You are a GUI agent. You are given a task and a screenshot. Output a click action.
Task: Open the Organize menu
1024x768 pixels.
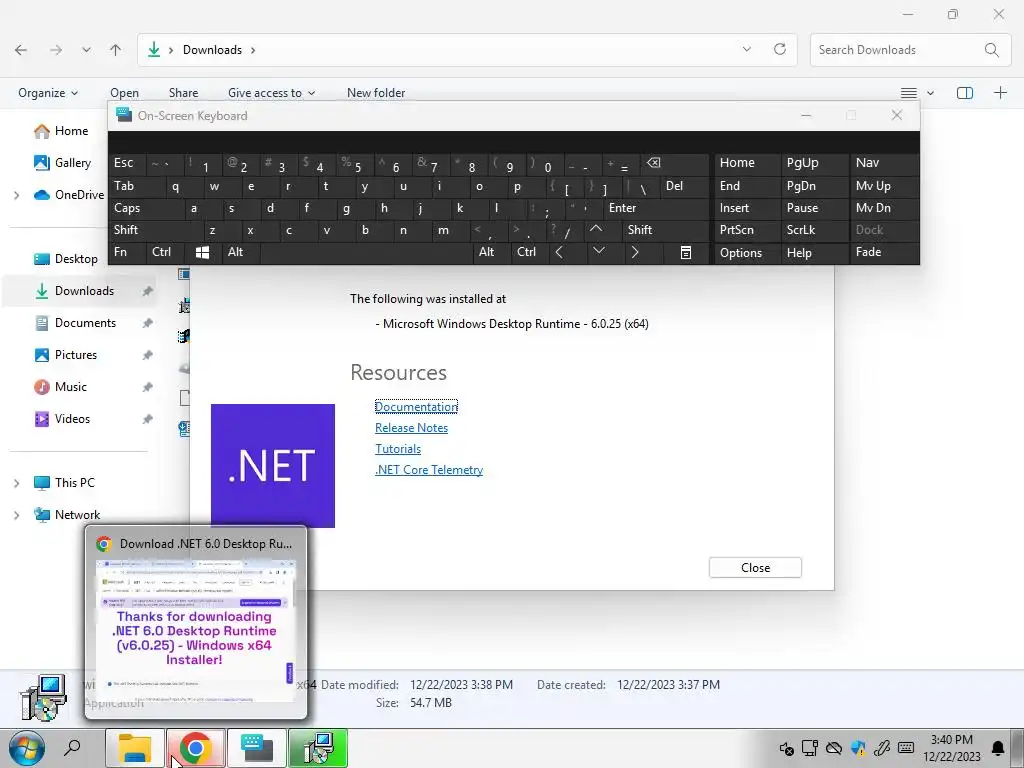click(48, 93)
